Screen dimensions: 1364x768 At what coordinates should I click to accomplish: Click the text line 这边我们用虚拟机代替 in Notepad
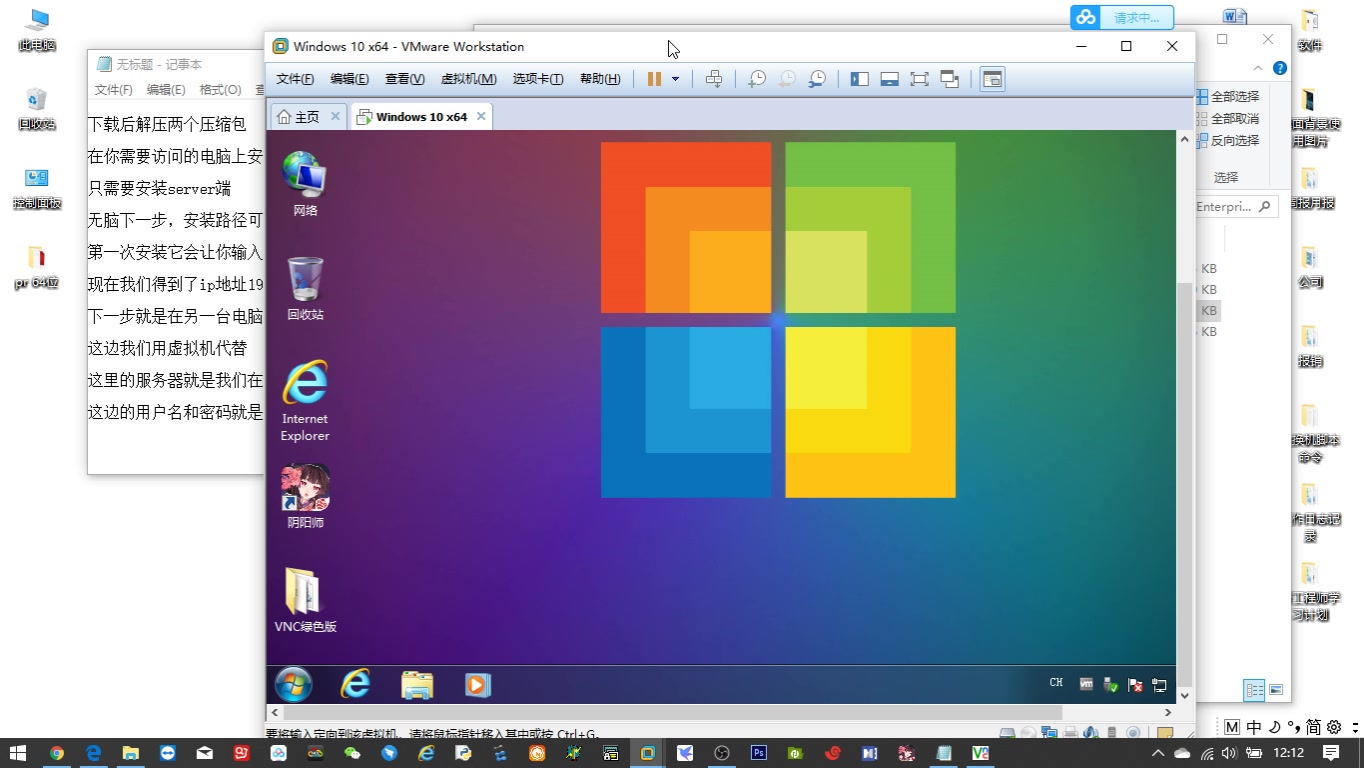click(x=167, y=348)
